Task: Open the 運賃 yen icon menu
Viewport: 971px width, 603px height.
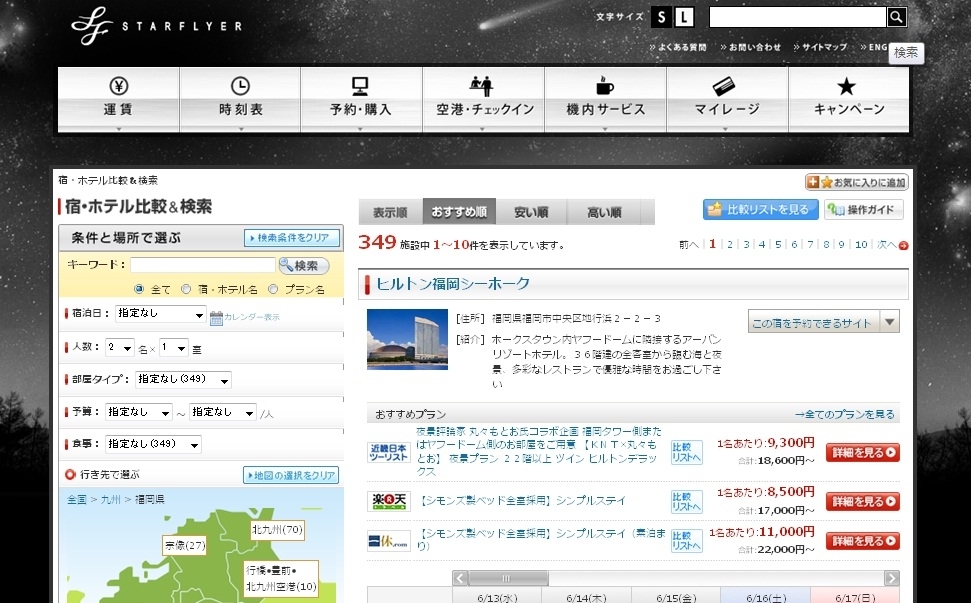Action: (118, 99)
